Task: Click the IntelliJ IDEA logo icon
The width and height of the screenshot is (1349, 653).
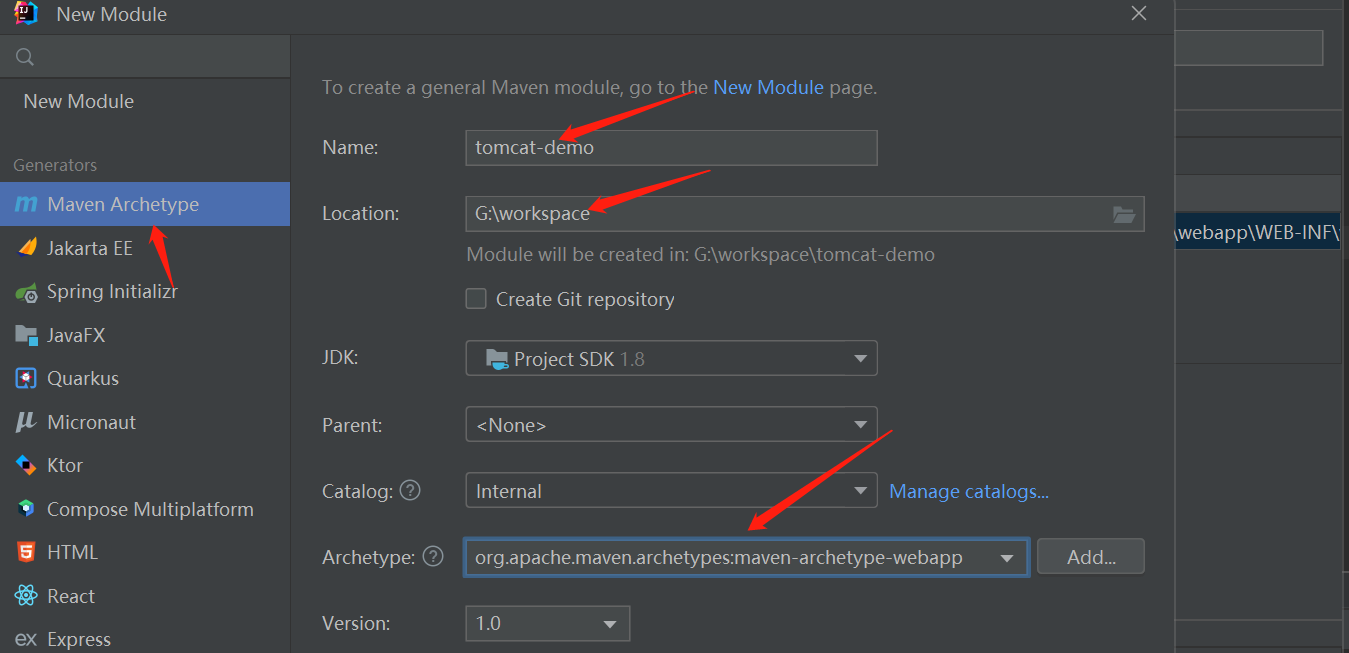Action: point(26,14)
